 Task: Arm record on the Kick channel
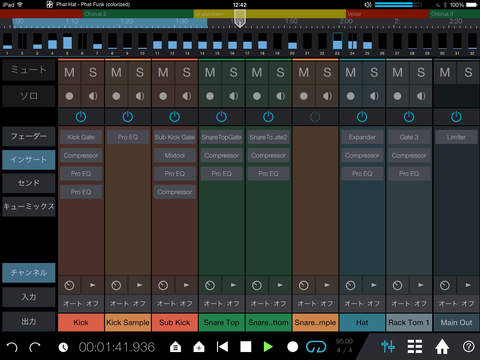click(x=69, y=96)
